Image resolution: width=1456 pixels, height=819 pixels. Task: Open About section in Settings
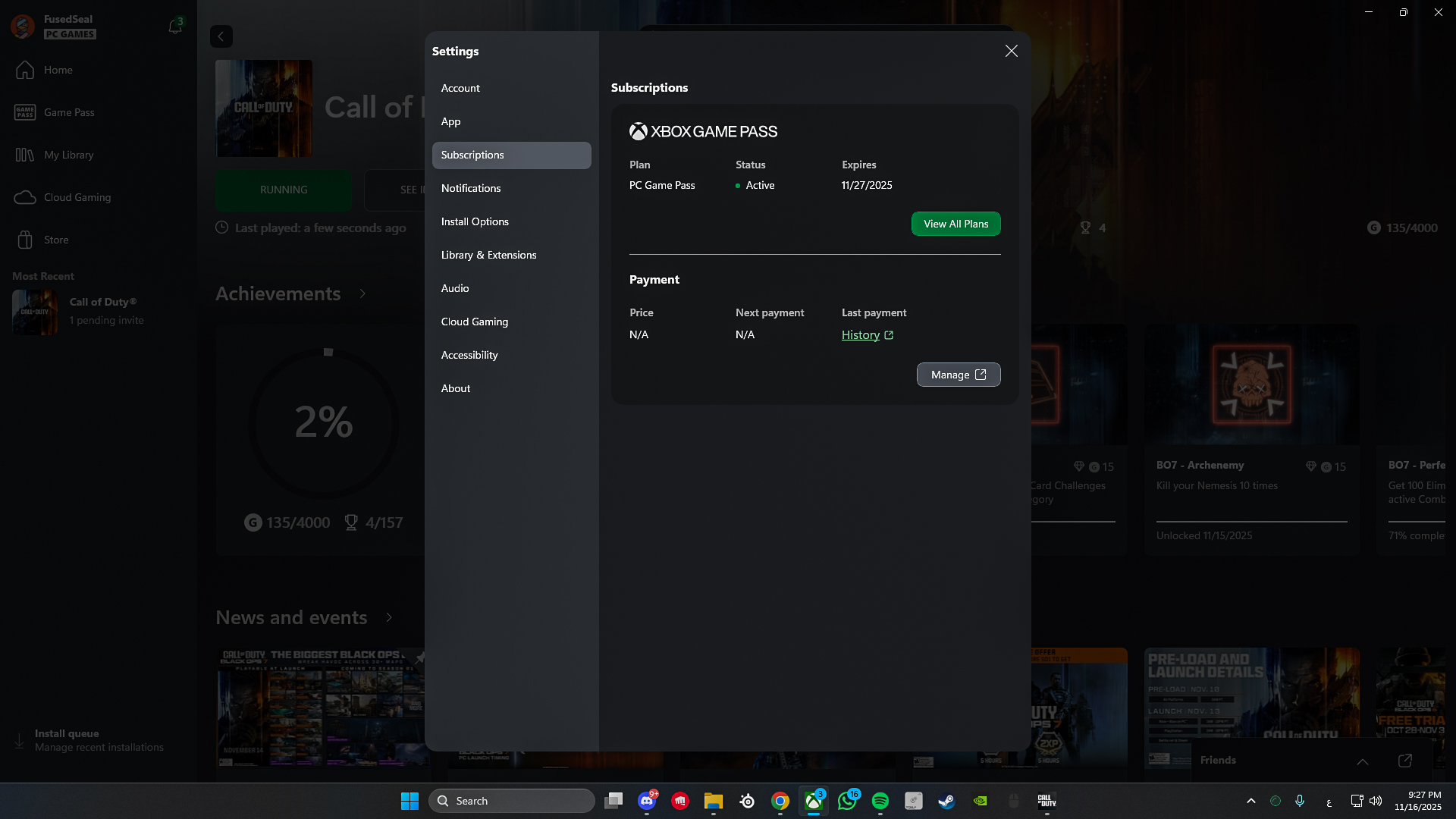click(x=512, y=388)
